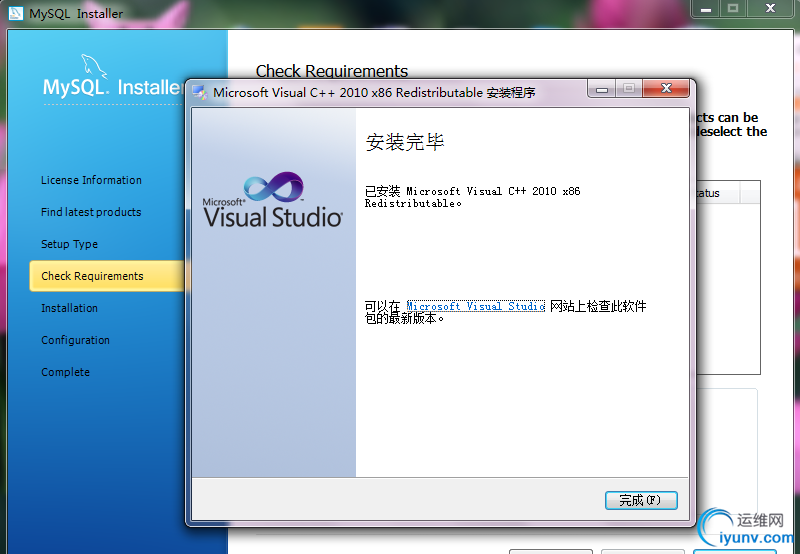Image resolution: width=800 pixels, height=554 pixels.
Task: Click the Check Requirements page heading
Action: click(332, 71)
